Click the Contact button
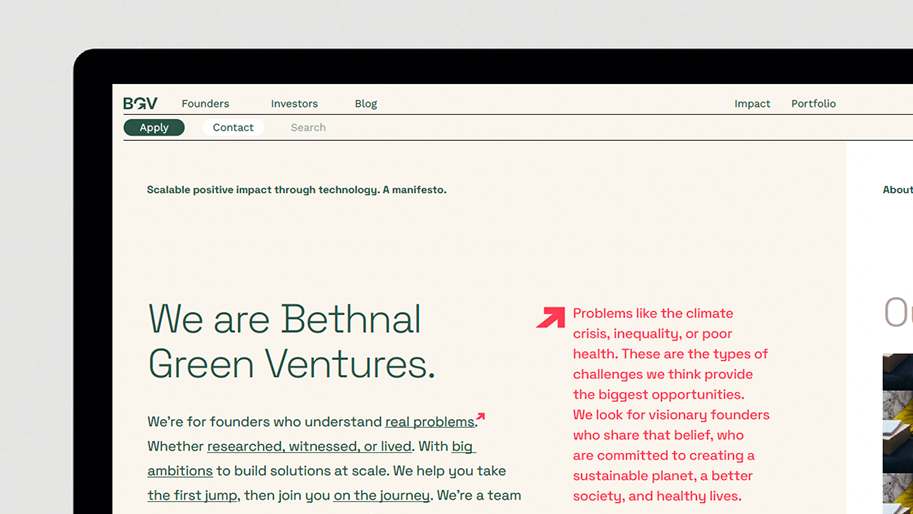The image size is (913, 514). (x=233, y=127)
